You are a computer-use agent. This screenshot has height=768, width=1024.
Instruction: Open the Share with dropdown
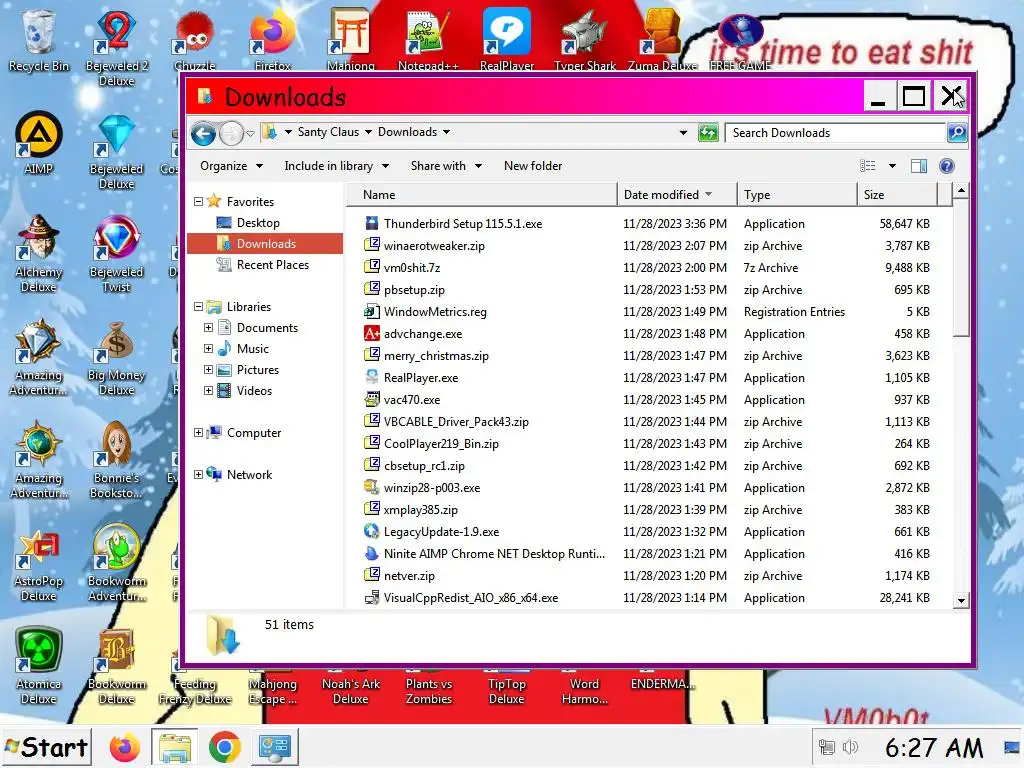(446, 166)
